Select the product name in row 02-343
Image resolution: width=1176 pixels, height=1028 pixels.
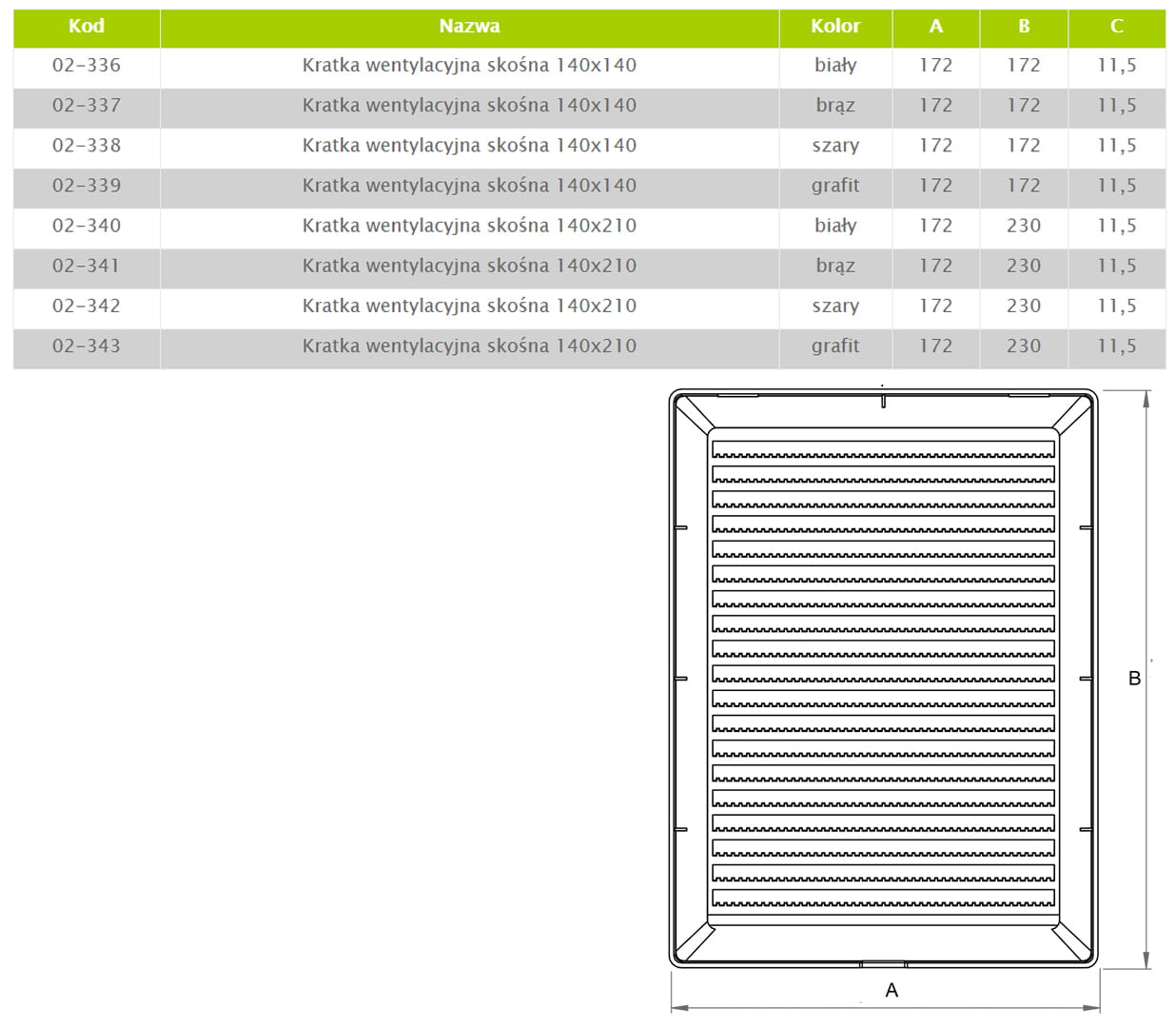pos(469,346)
